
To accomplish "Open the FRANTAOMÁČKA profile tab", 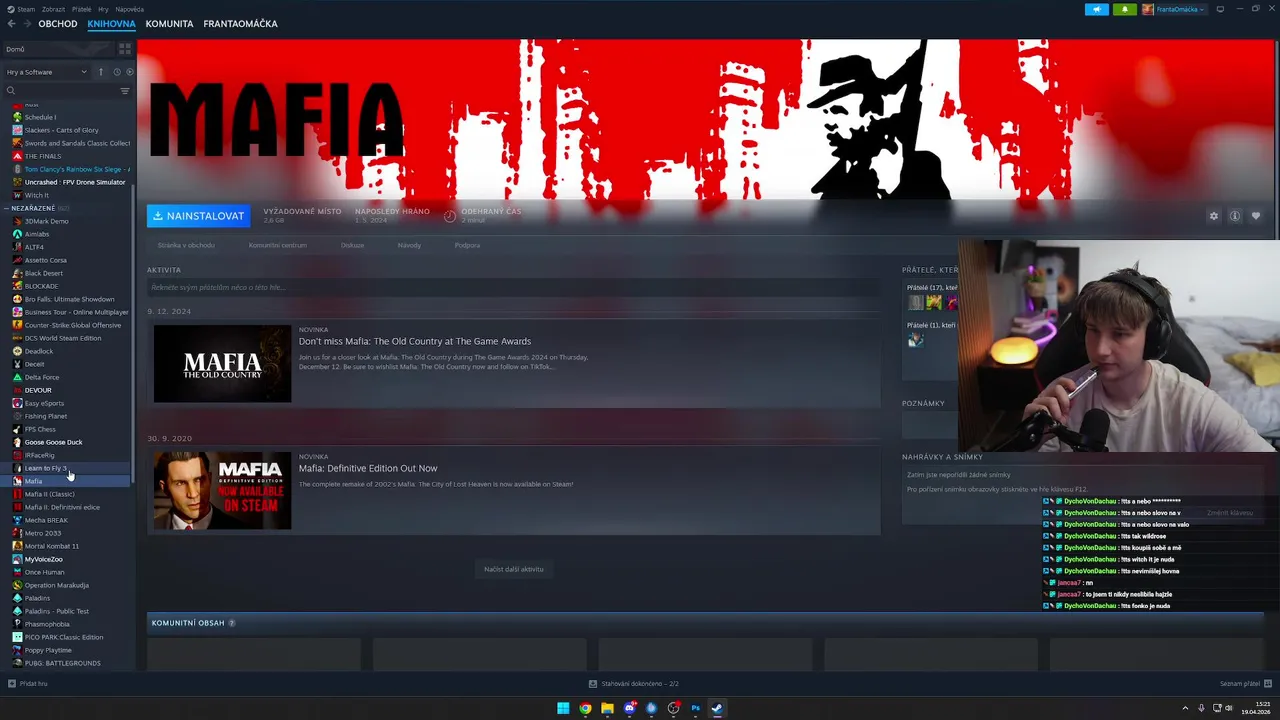I will [240, 24].
